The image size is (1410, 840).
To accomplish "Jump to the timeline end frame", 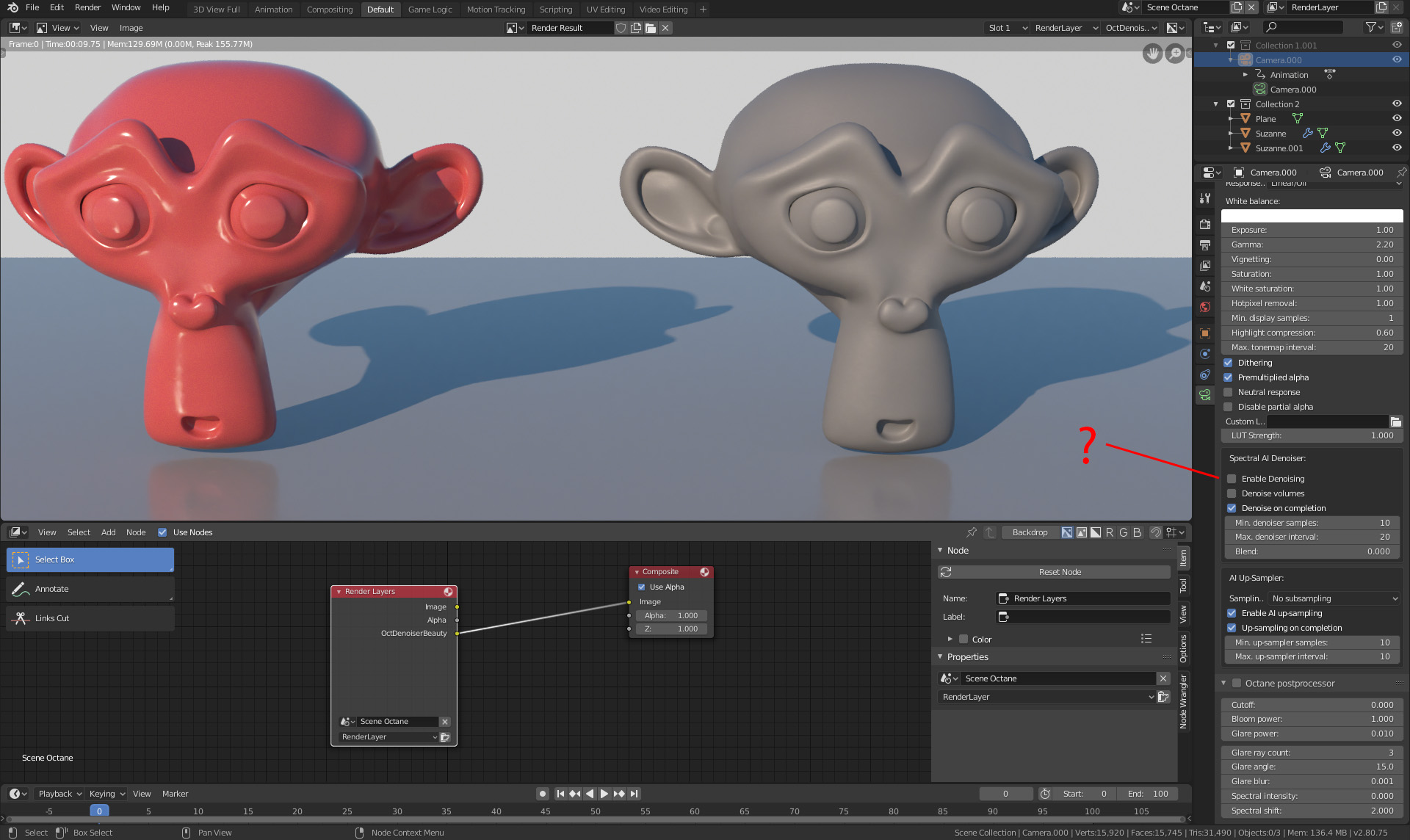I will [x=634, y=794].
